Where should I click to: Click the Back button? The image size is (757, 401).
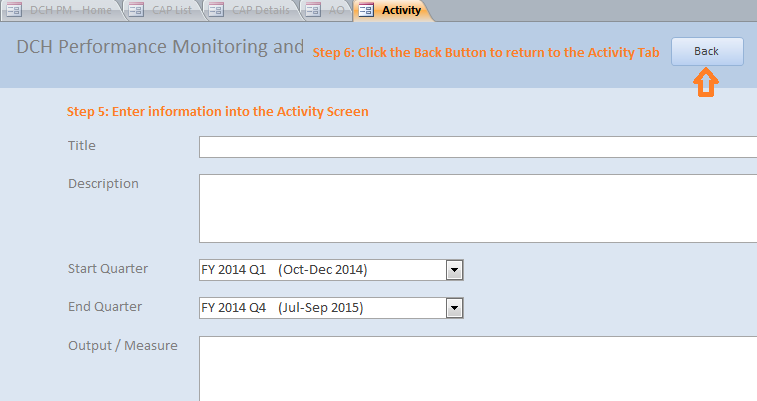pyautogui.click(x=707, y=51)
